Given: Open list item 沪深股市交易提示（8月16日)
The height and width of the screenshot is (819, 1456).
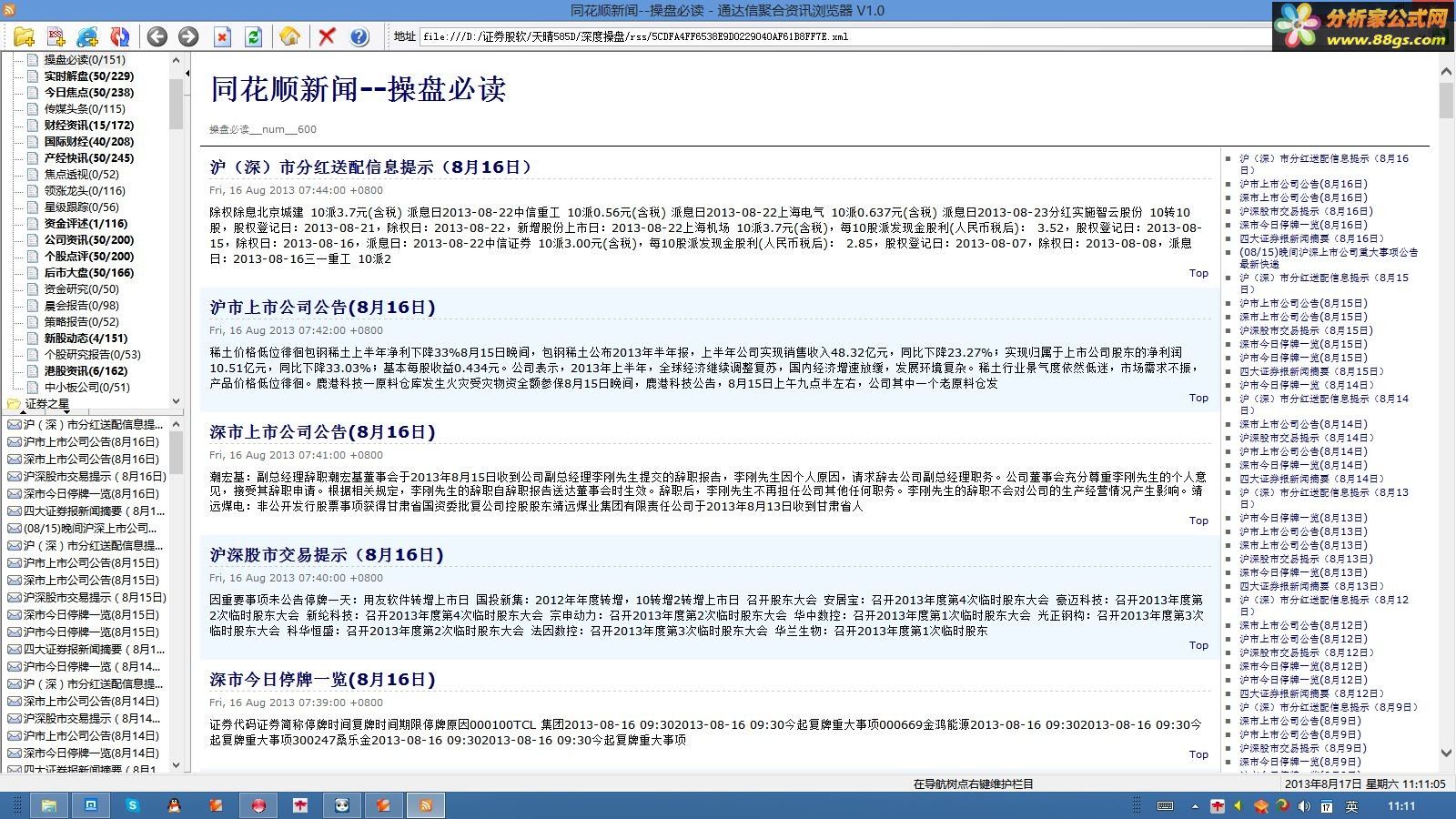Looking at the screenshot, I should [x=95, y=477].
